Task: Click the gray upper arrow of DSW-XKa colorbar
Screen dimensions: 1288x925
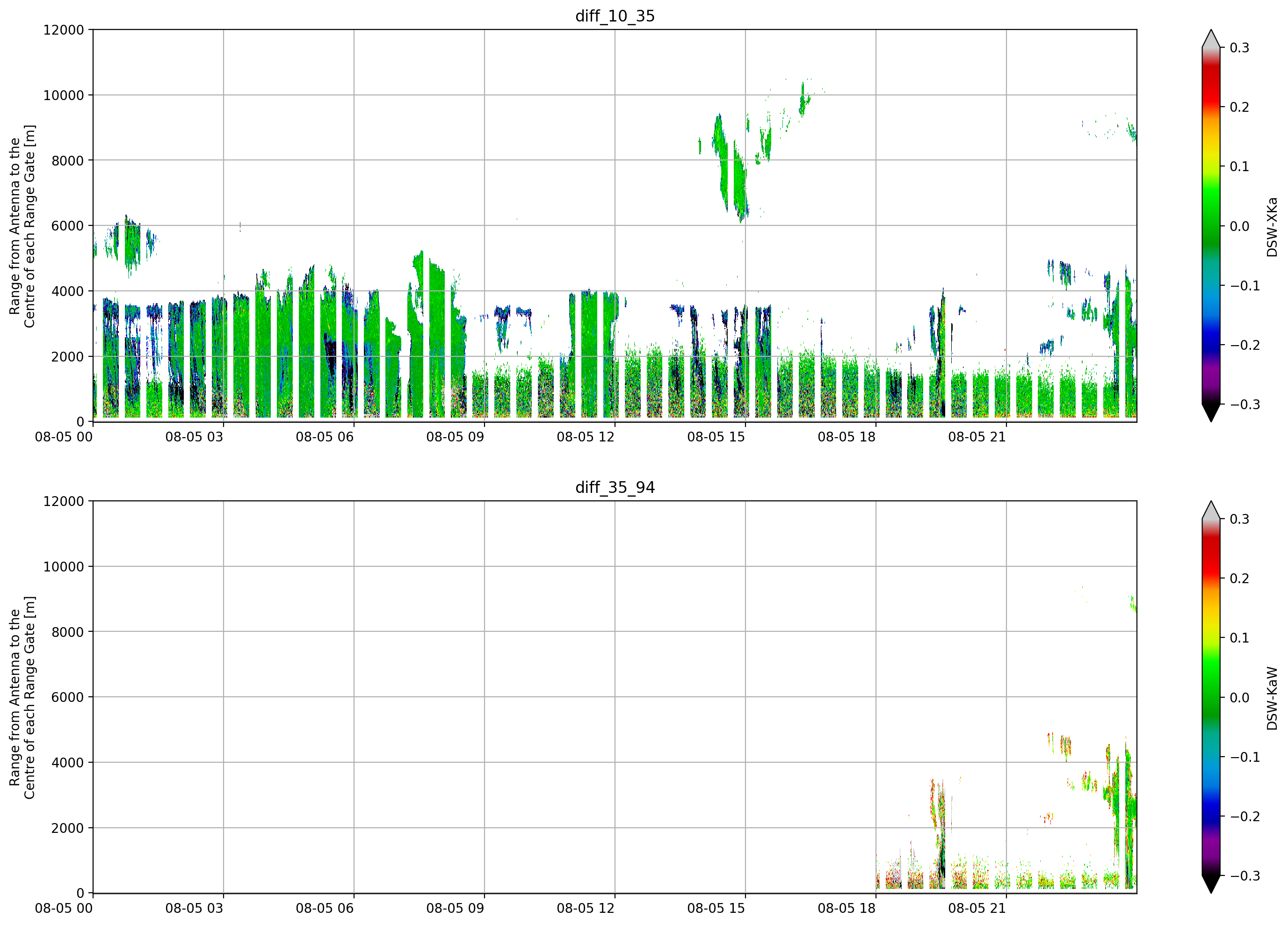Action: click(1211, 40)
